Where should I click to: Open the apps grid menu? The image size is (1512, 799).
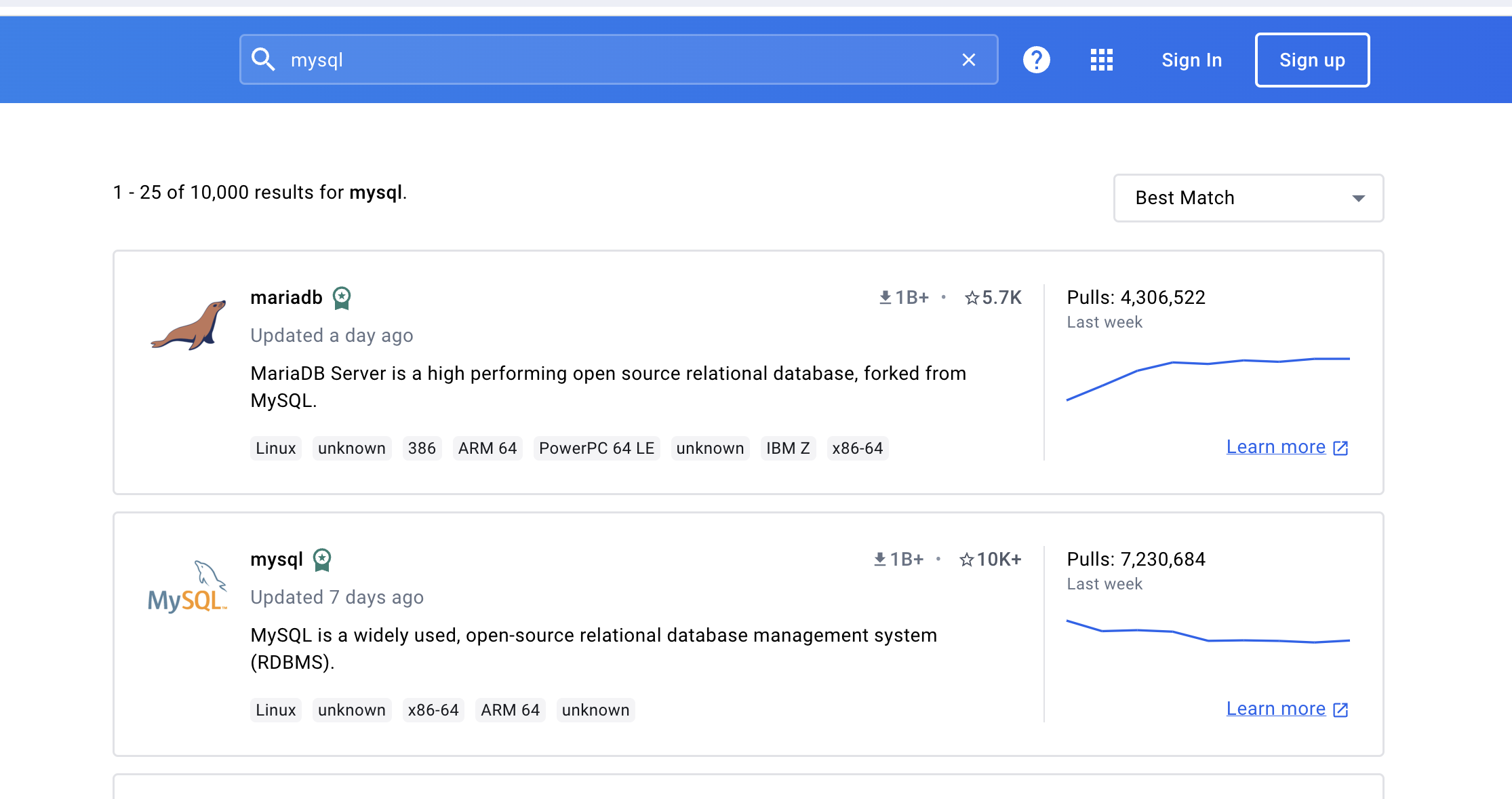(1101, 60)
